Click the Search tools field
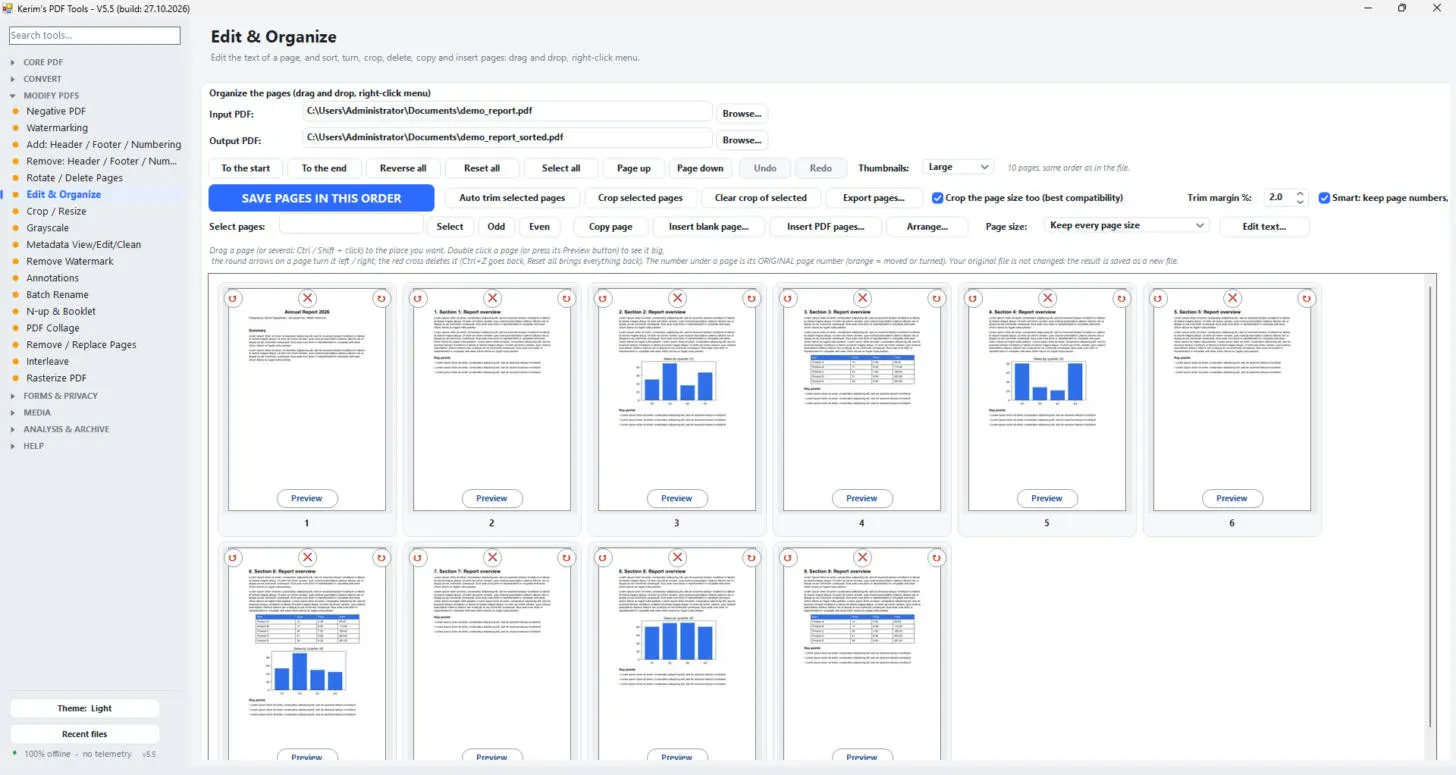1456x775 pixels. pos(95,35)
